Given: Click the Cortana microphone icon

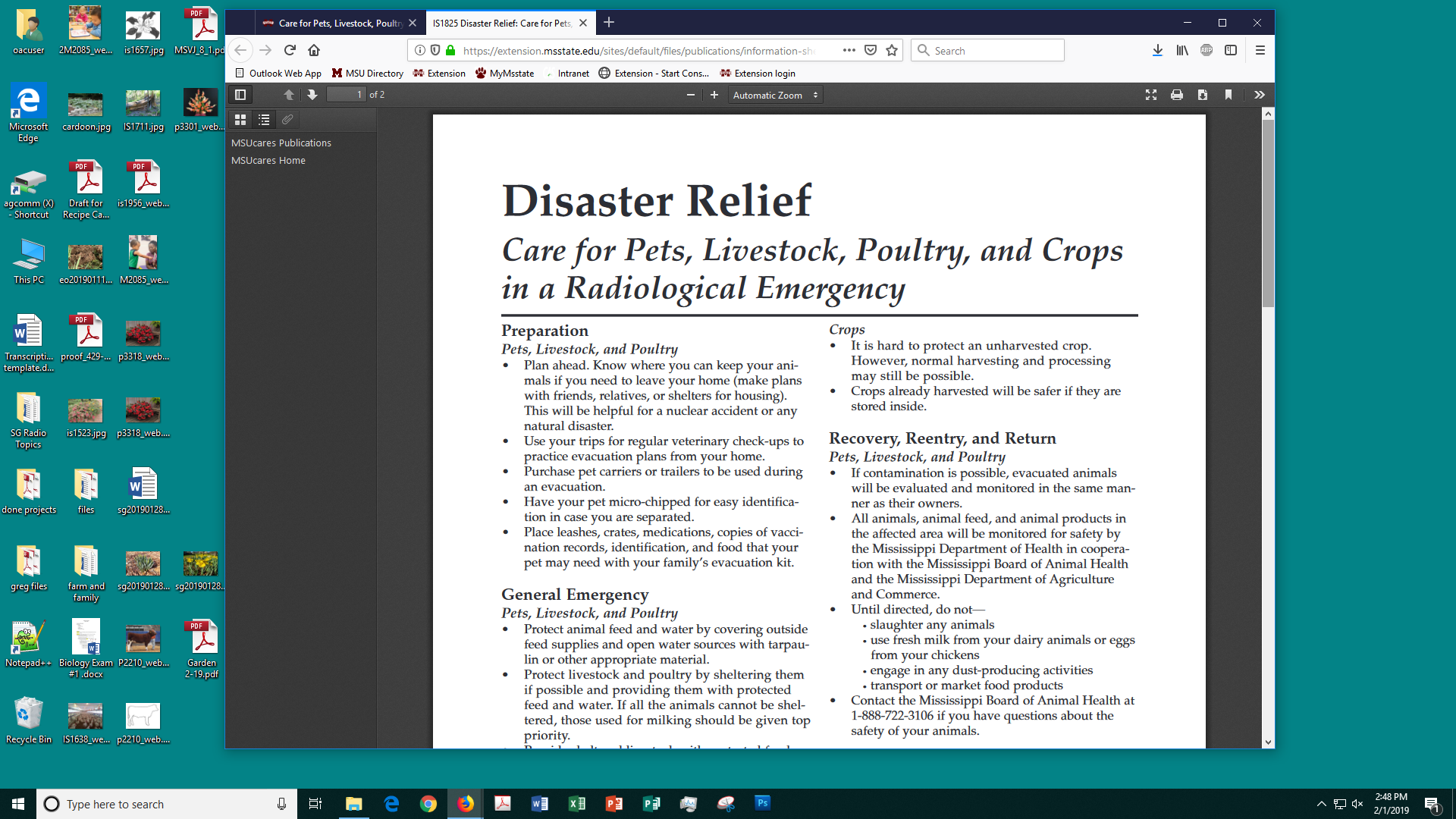Looking at the screenshot, I should click(281, 804).
